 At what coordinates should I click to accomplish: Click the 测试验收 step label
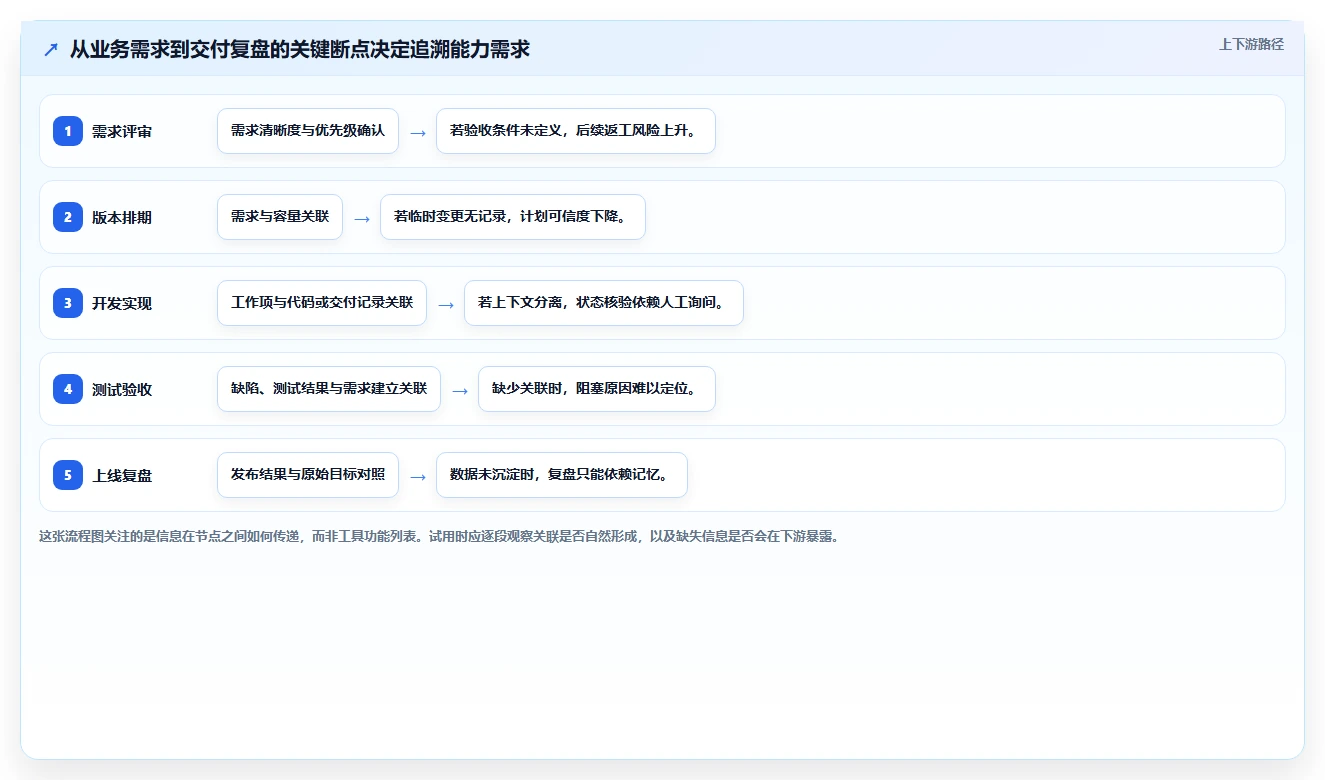pyautogui.click(x=122, y=389)
